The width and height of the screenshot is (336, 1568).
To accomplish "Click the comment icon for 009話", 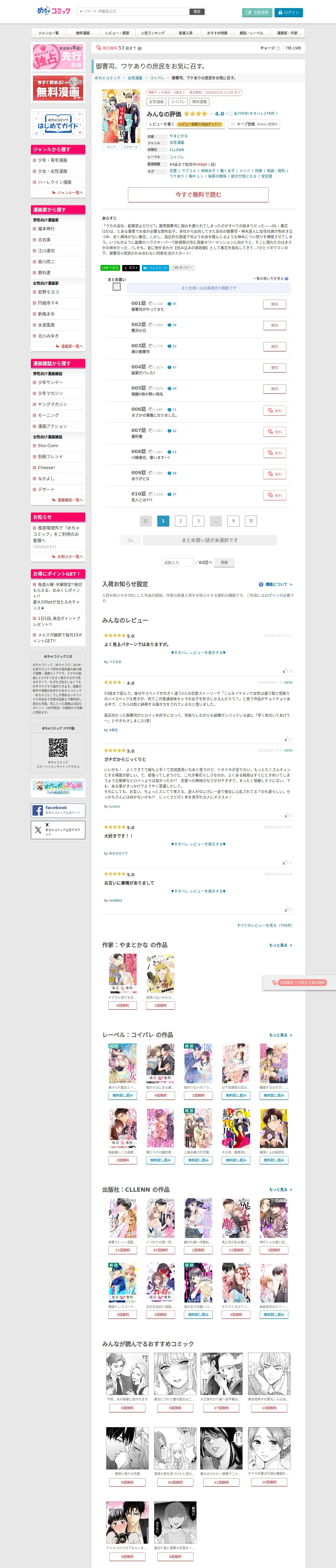I will tap(170, 473).
